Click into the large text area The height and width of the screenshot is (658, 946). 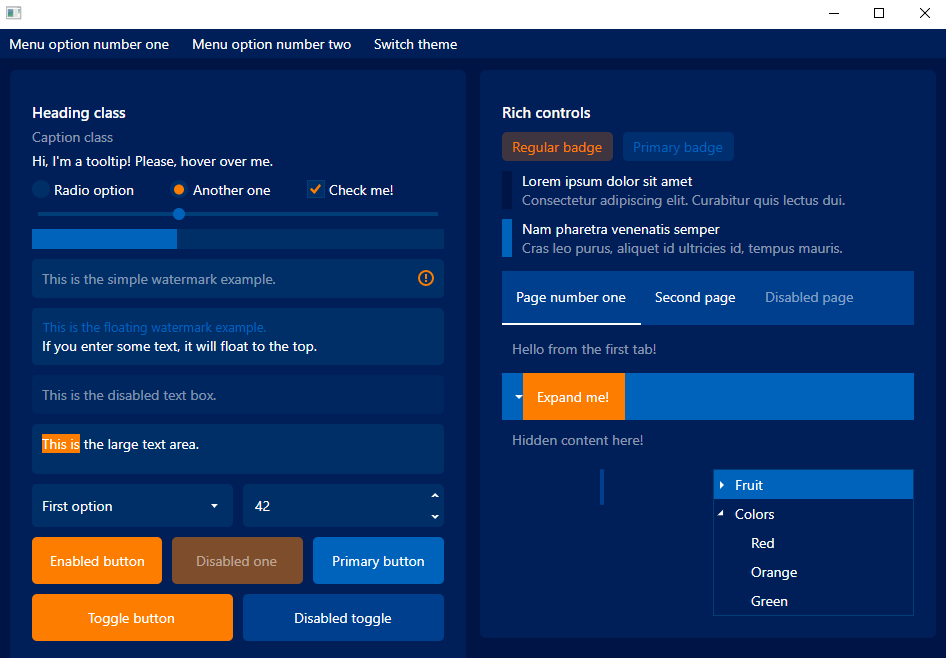tap(238, 449)
